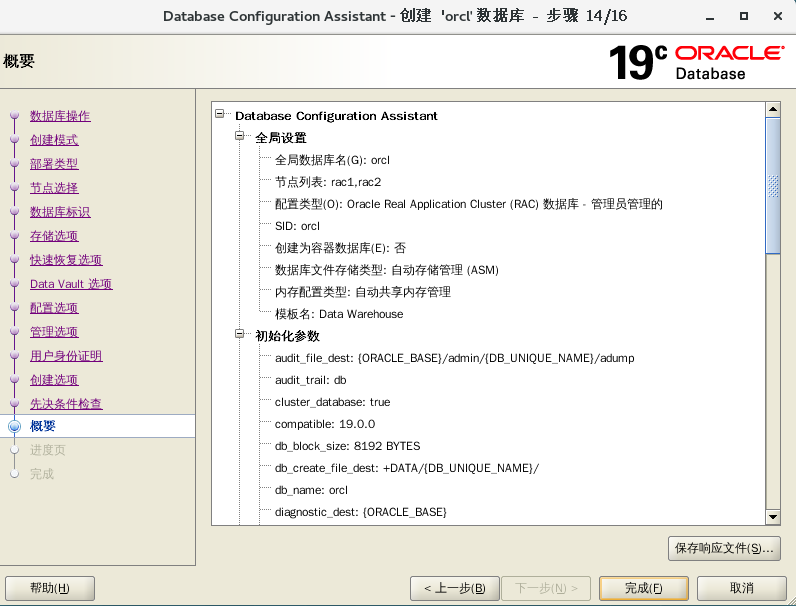796x606 pixels.
Task: Click the 保存响应文件(S)... button
Action: coord(724,548)
